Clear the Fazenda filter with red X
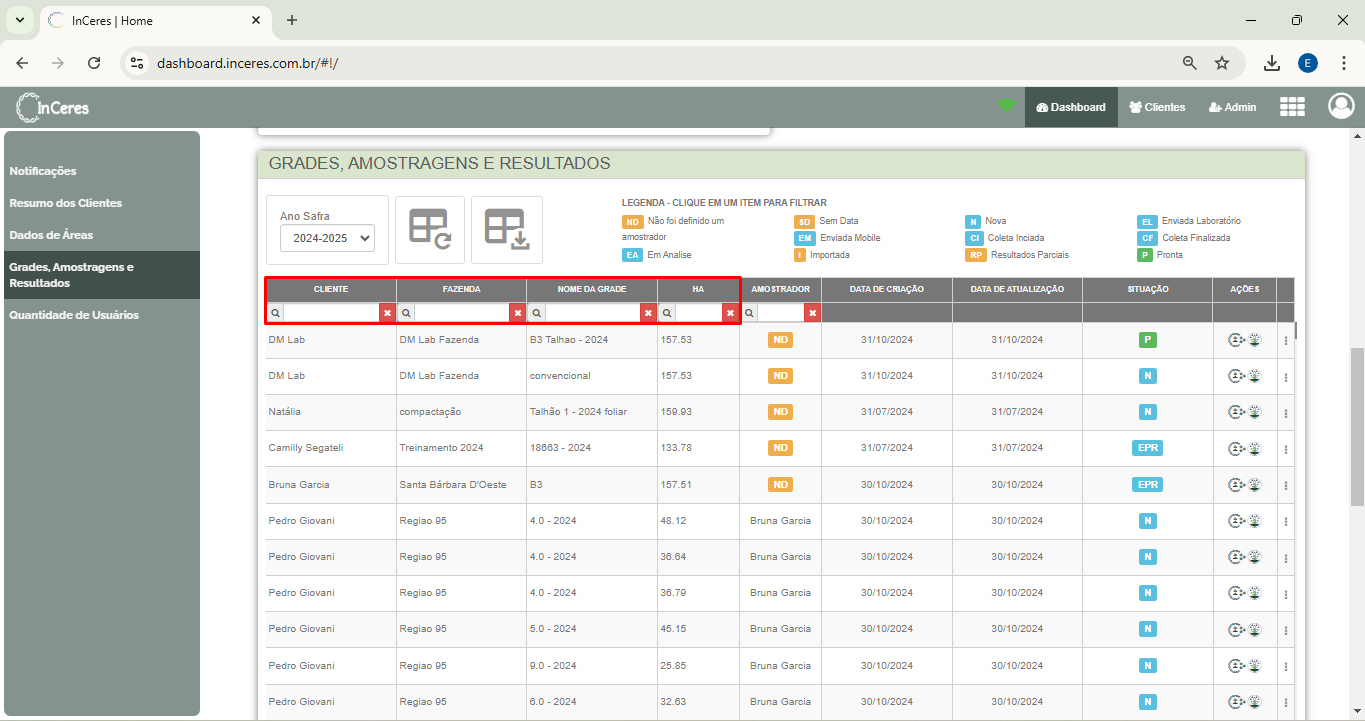The image size is (1365, 721). [518, 313]
